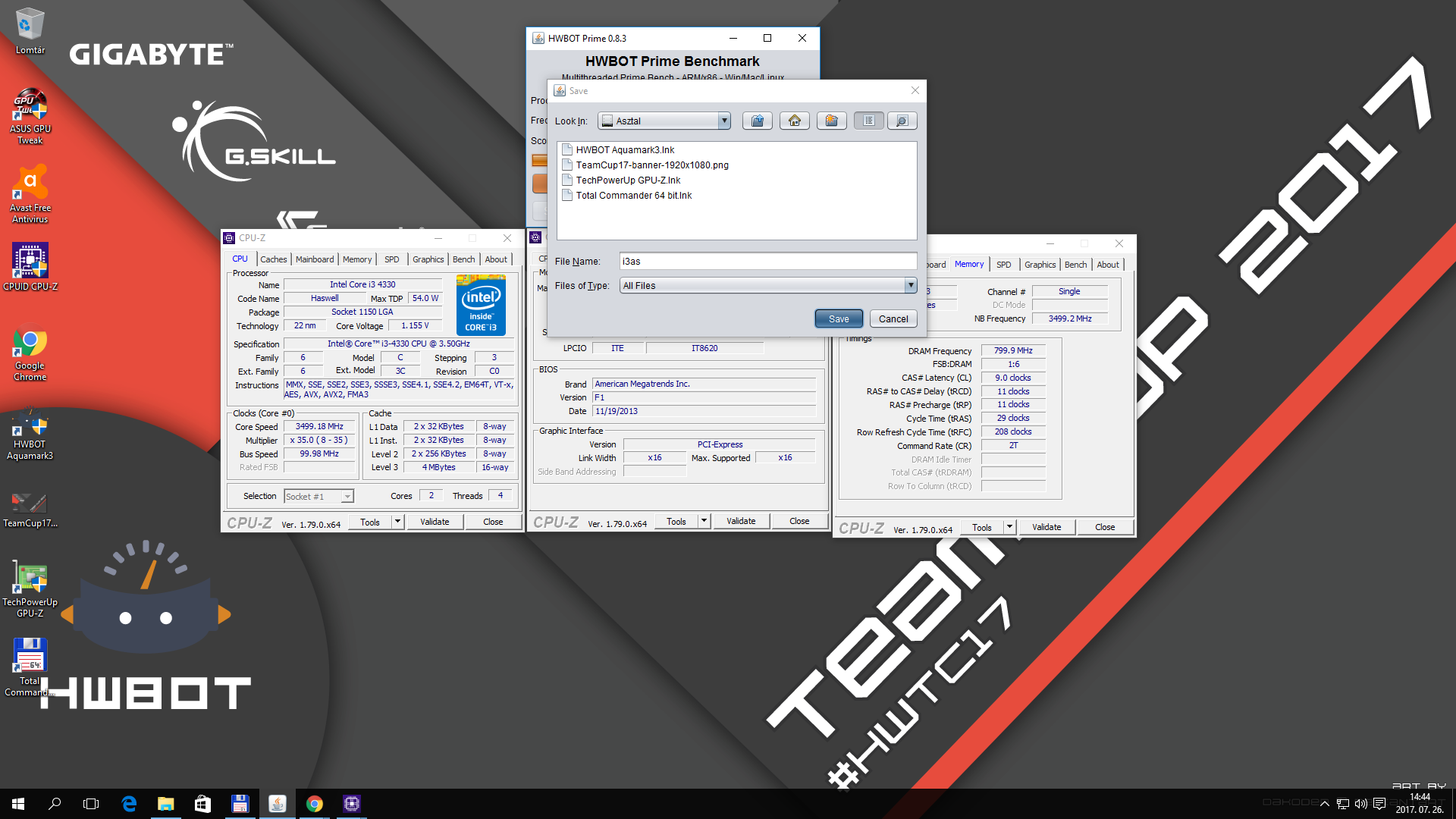The width and height of the screenshot is (1456, 819).
Task: Click Validate in middle CPU-Z window
Action: click(741, 521)
